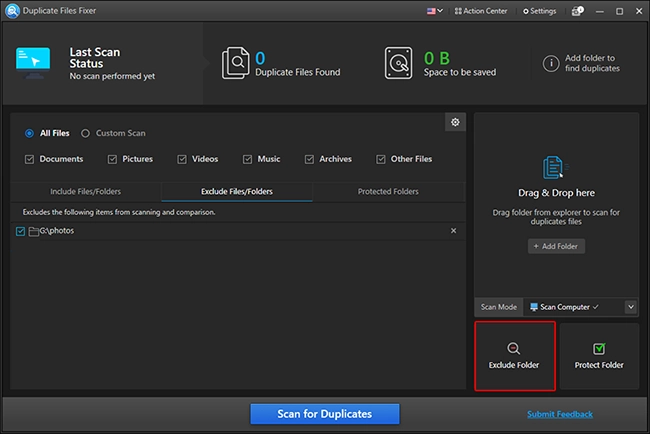650x434 pixels.
Task: Open Settings in the title bar
Action: click(x=539, y=11)
